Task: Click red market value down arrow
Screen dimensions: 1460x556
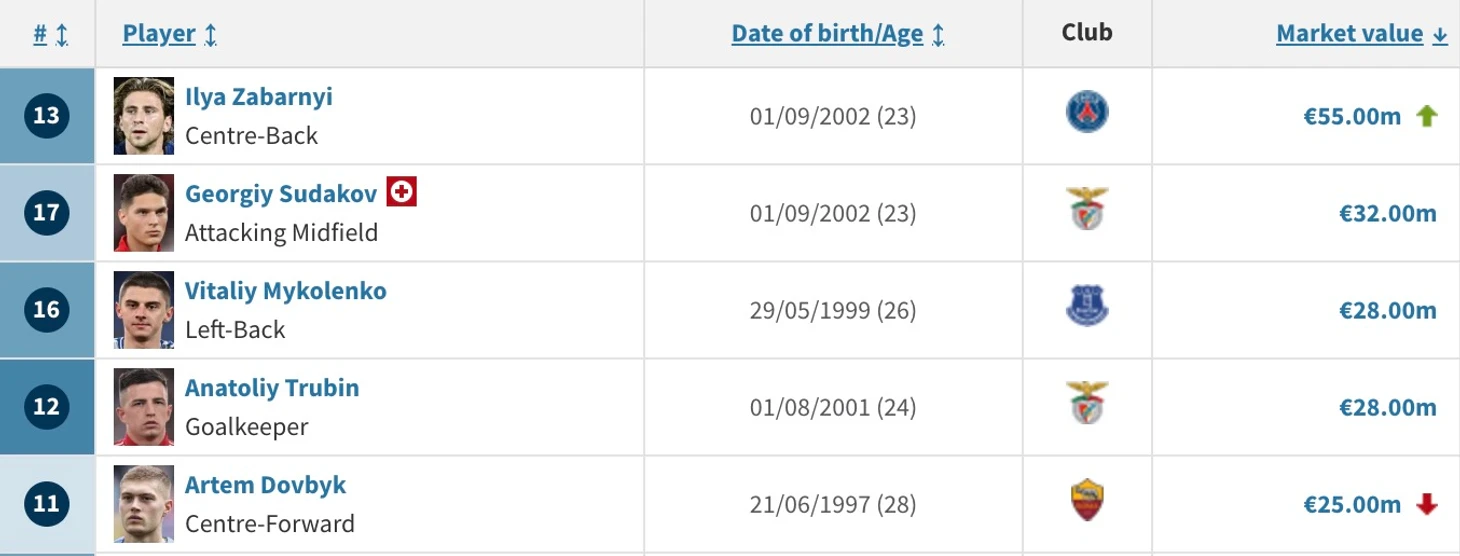Action: point(1427,505)
